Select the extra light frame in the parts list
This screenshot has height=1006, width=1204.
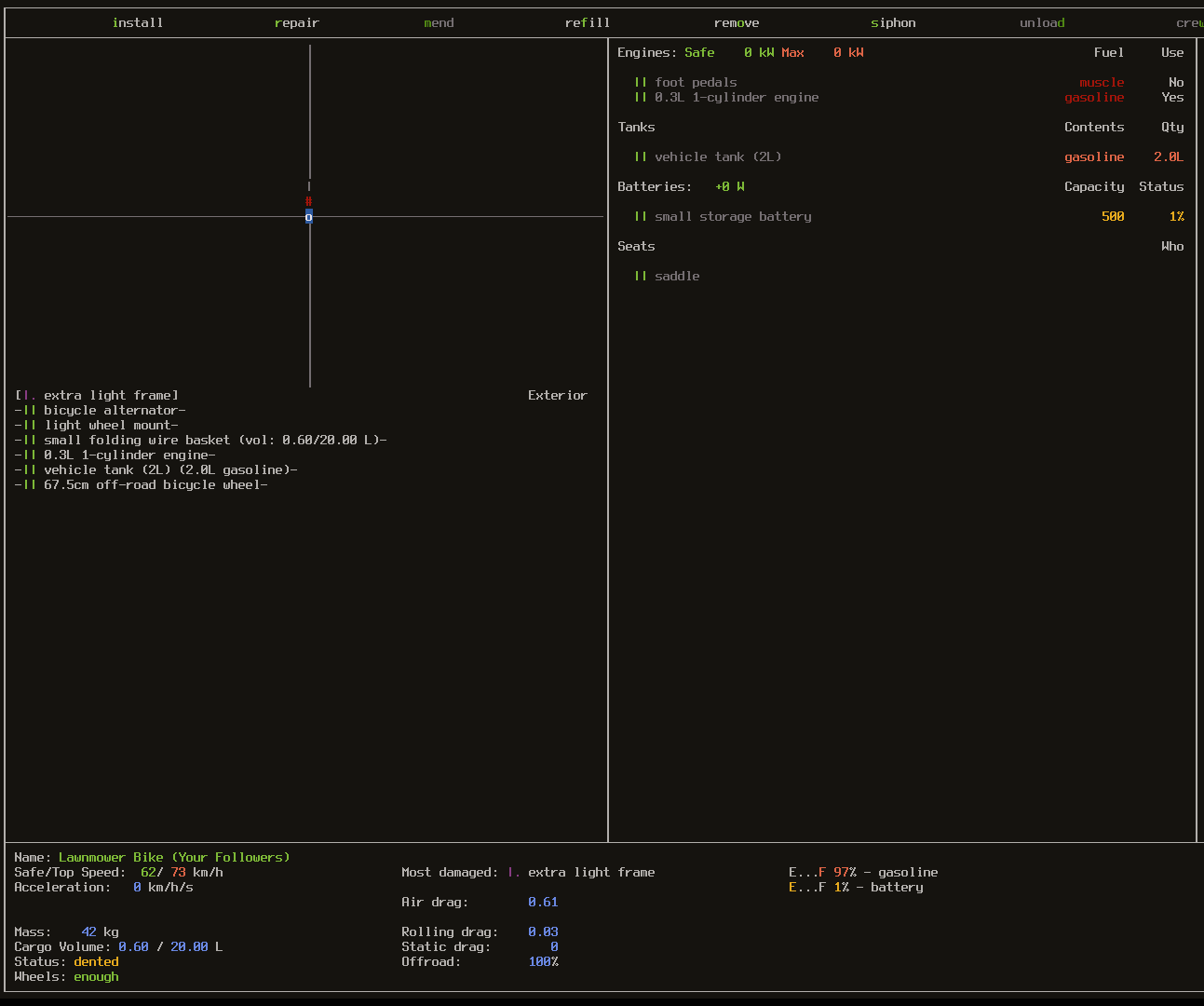click(97, 396)
